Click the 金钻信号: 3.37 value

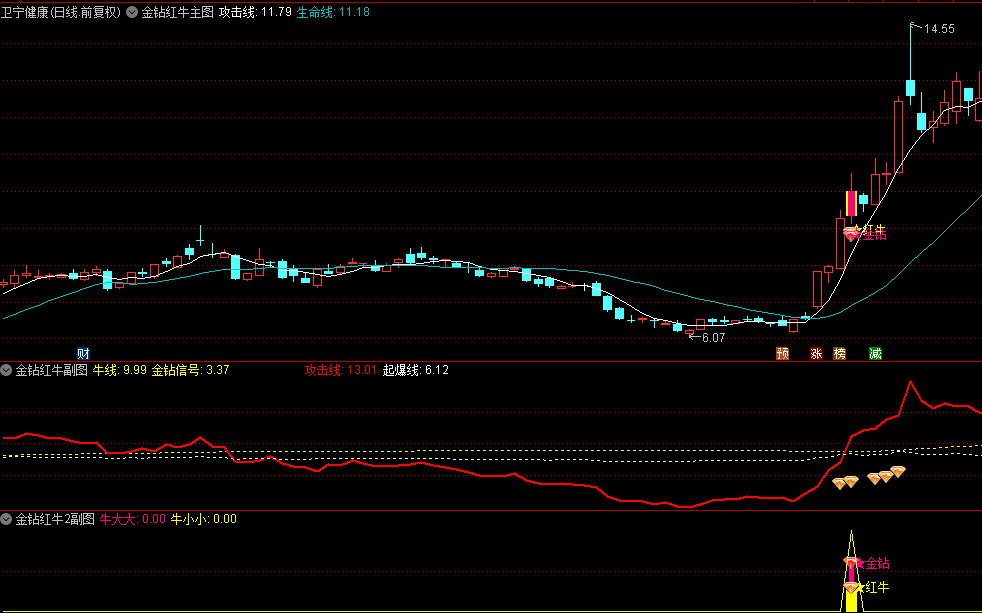[x=190, y=370]
